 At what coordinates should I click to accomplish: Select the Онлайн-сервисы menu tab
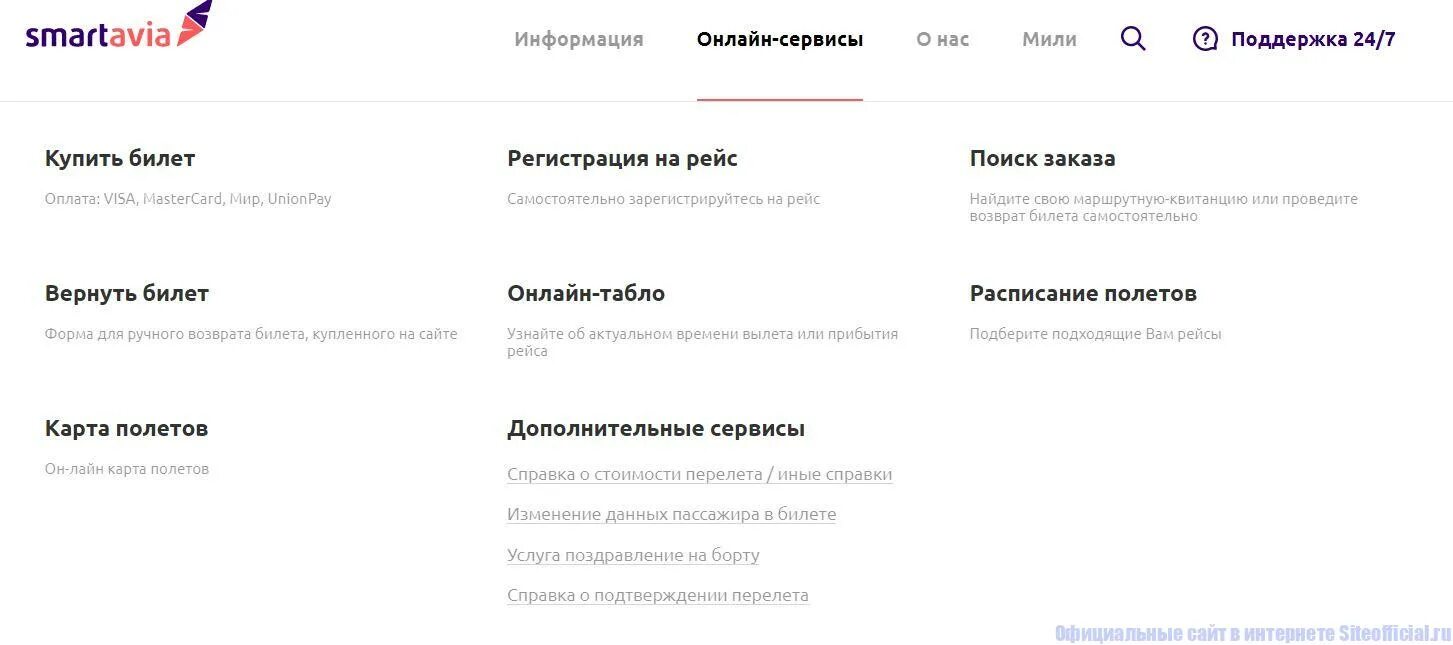(x=780, y=39)
